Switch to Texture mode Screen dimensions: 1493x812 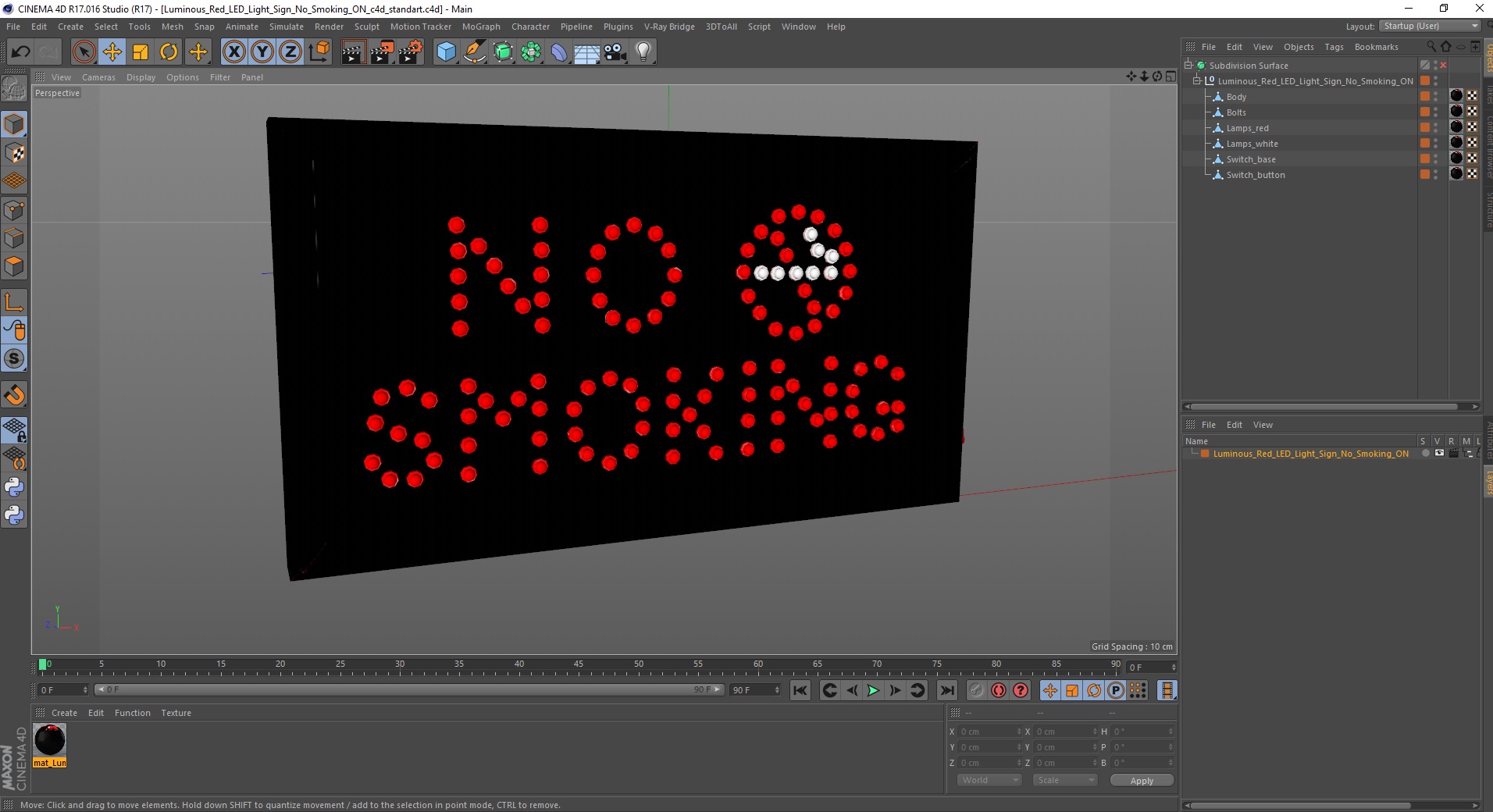tap(14, 153)
